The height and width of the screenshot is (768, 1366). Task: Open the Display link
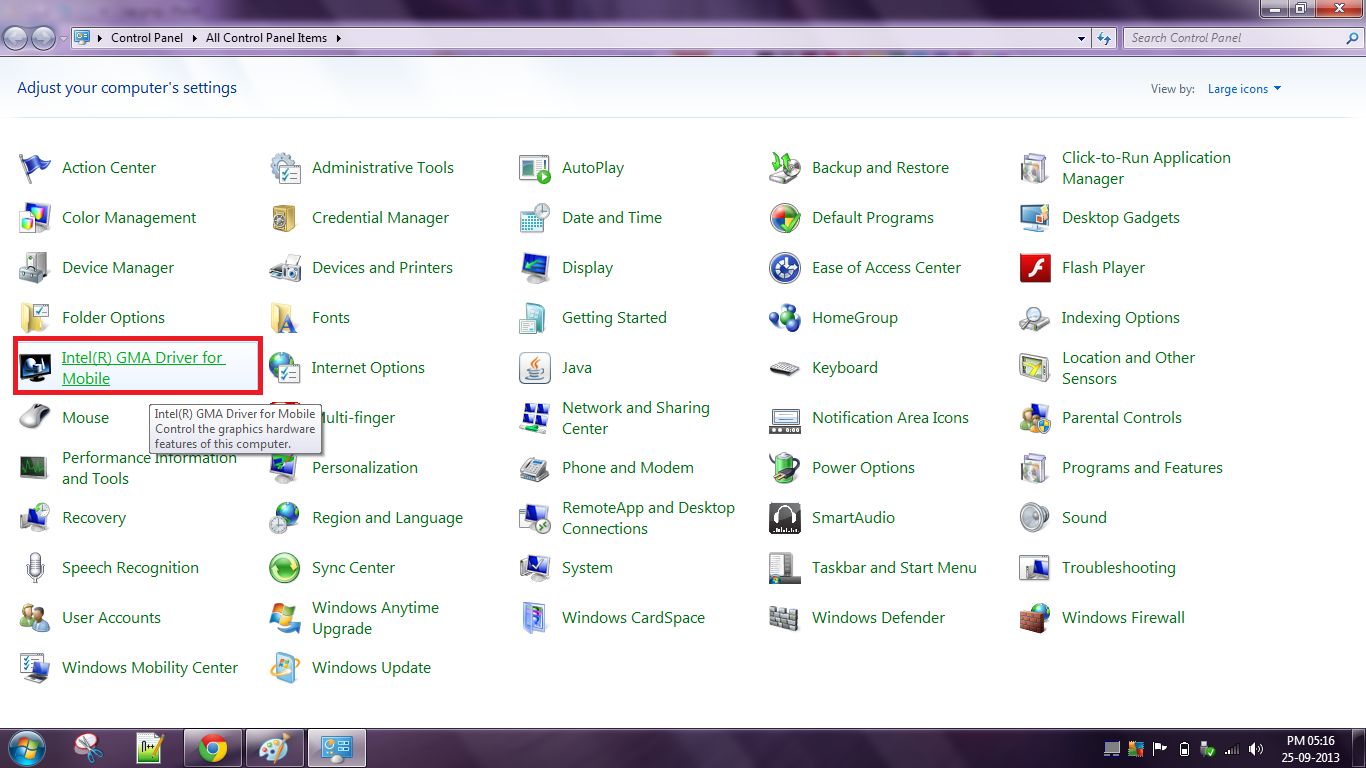pos(587,268)
